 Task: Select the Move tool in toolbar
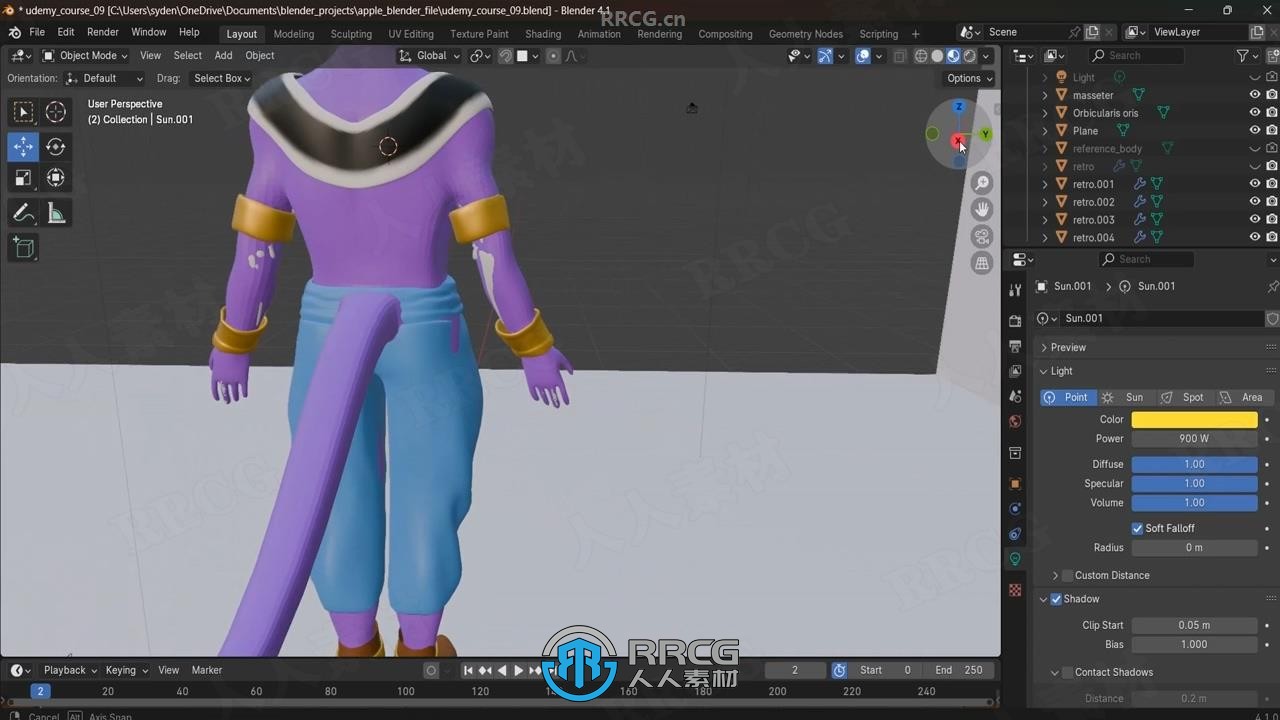23,146
